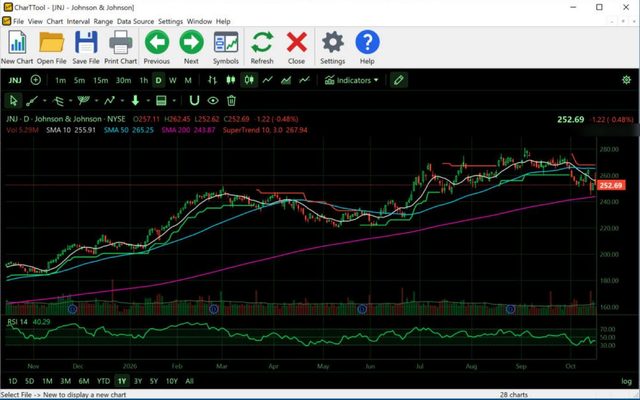Image resolution: width=640 pixels, height=400 pixels.
Task: Open the Interval menu
Action: [x=78, y=21]
